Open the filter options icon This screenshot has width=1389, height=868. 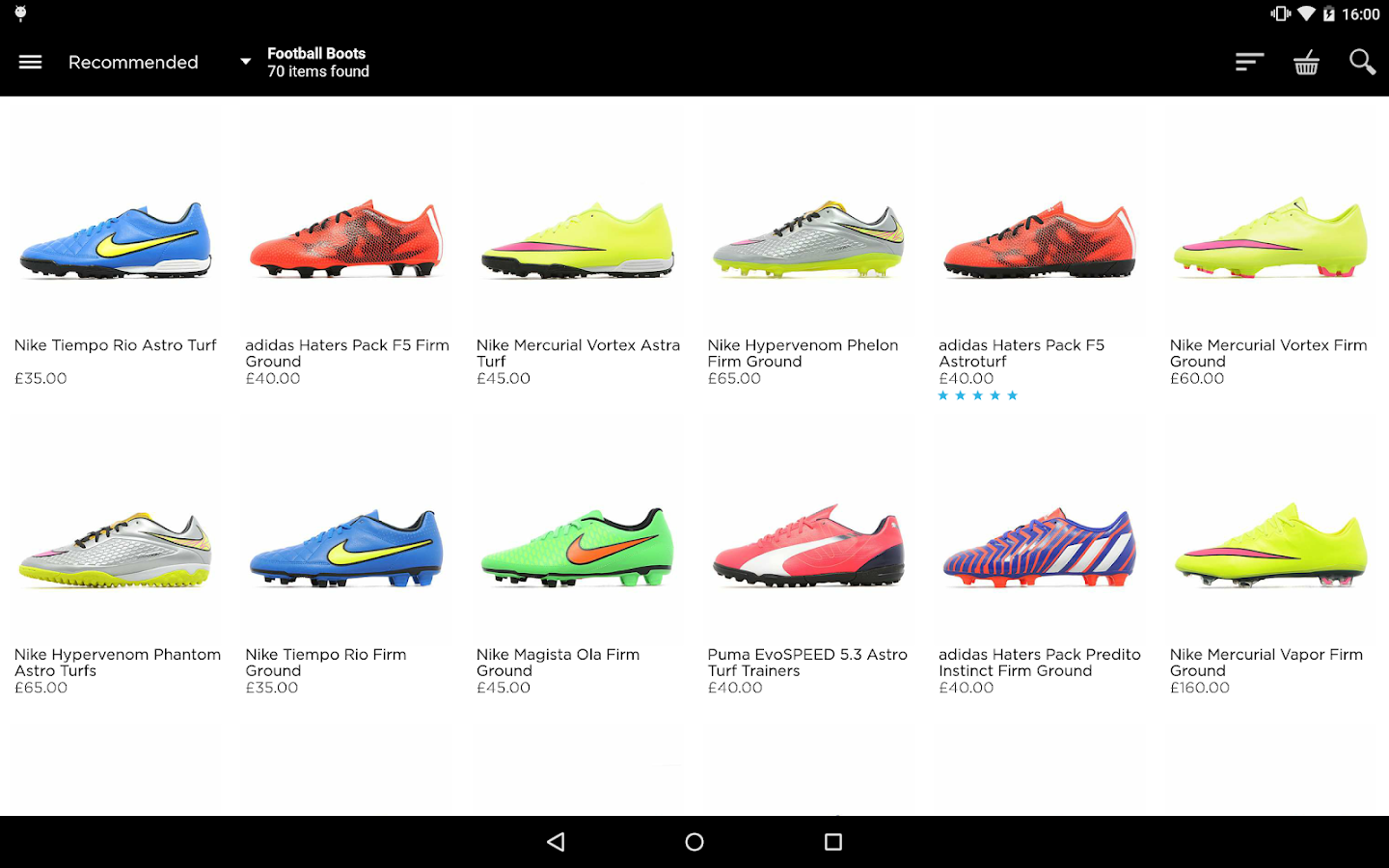(1249, 62)
